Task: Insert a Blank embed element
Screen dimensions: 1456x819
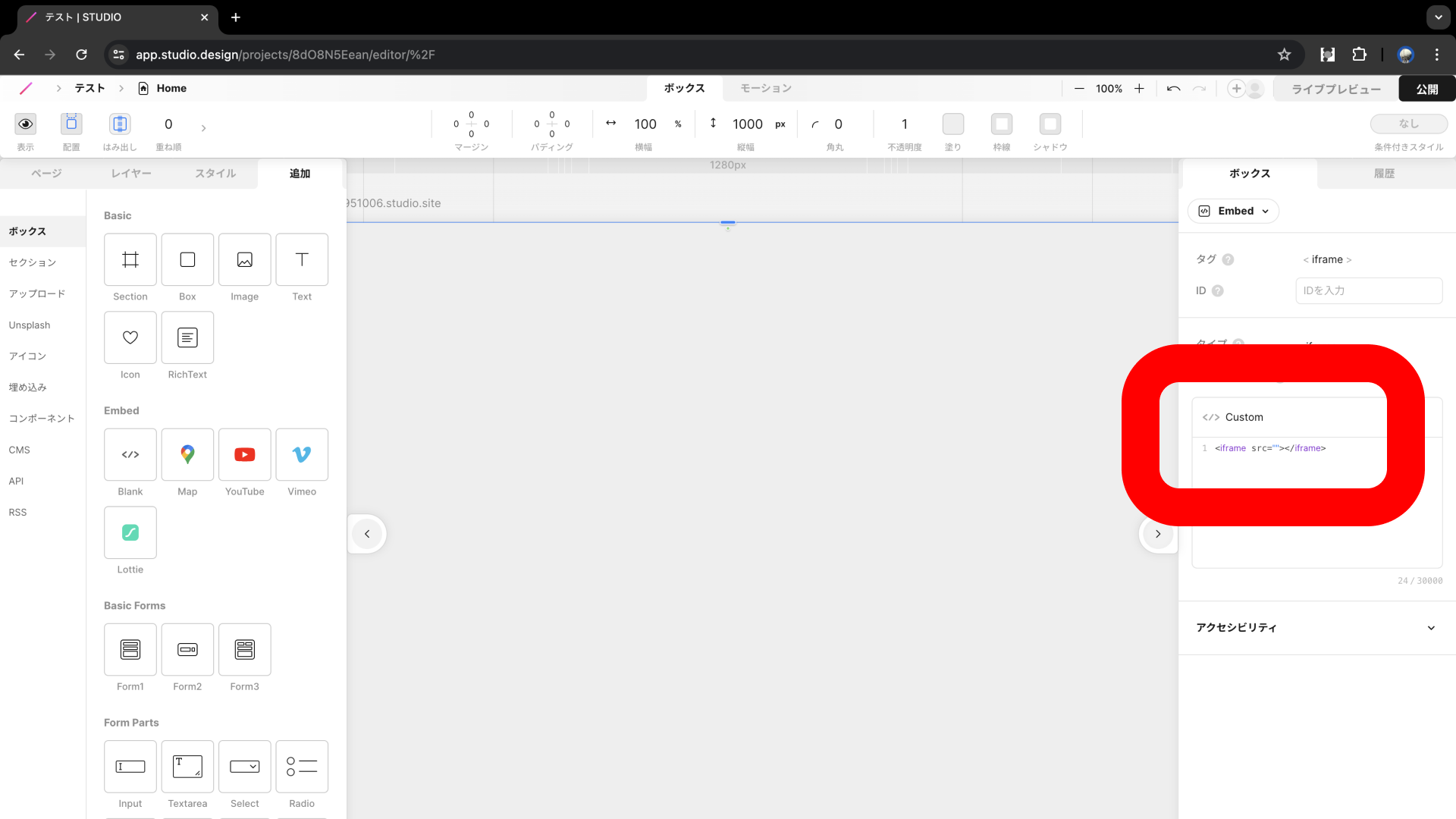Action: (x=130, y=455)
